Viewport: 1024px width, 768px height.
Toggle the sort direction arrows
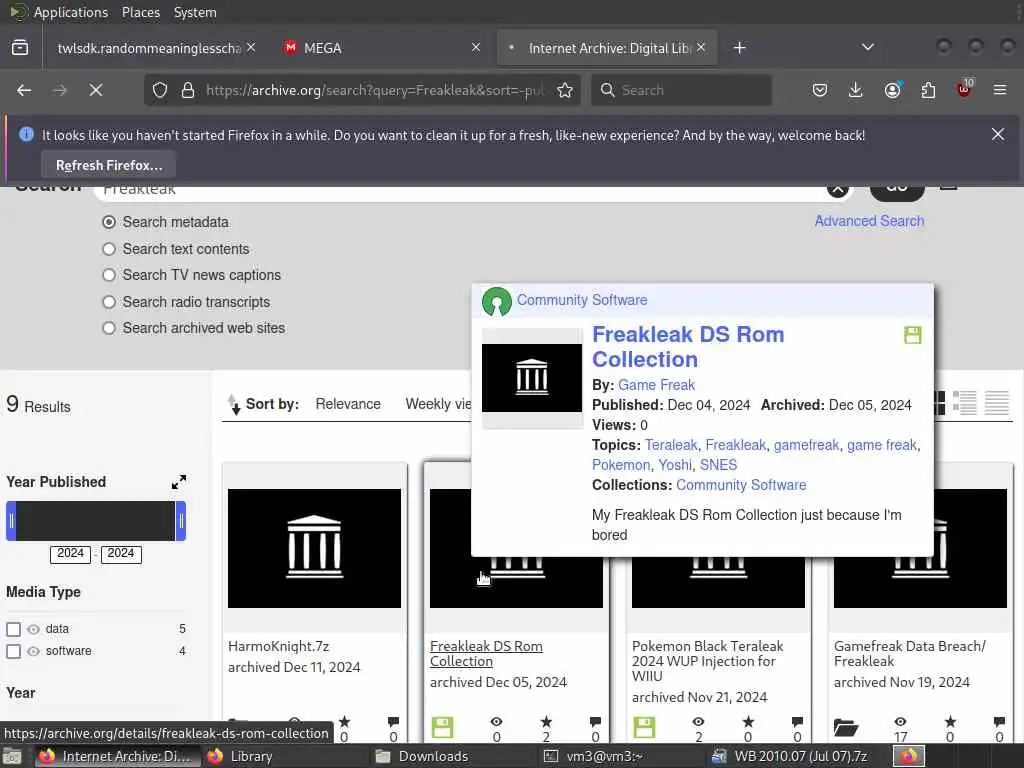234,404
